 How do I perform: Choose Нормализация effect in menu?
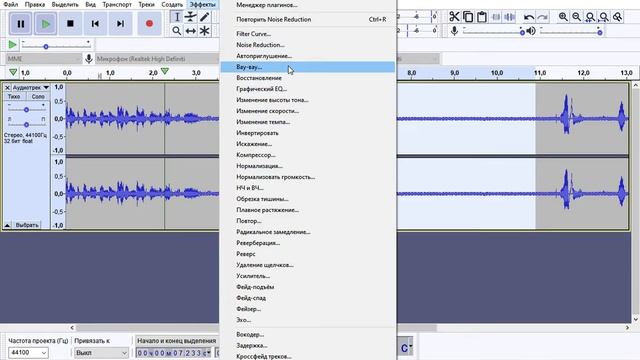pos(308,166)
